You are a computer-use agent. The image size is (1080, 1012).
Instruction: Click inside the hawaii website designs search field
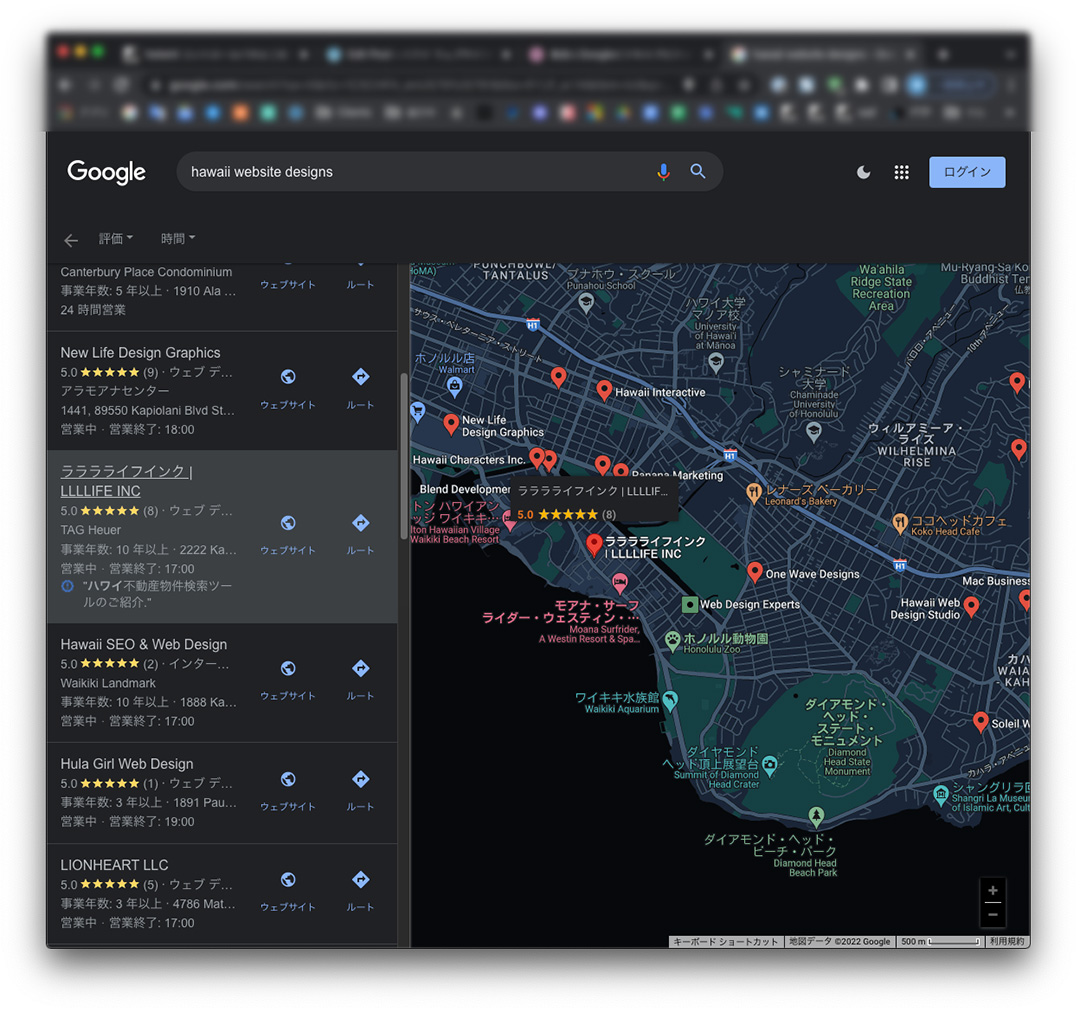(x=400, y=171)
